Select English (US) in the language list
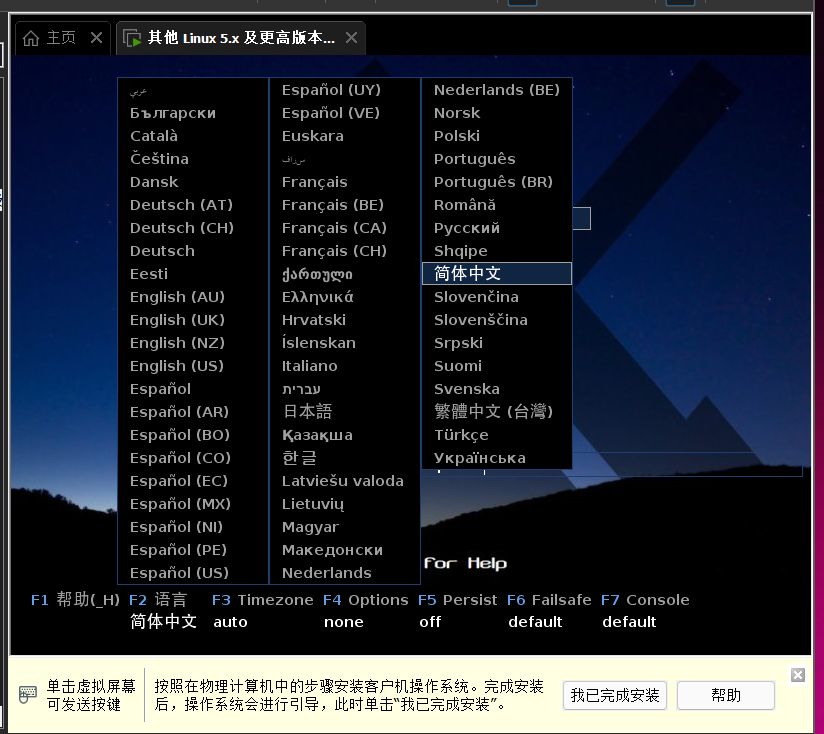Viewport: 824px width, 734px height. pos(177,365)
